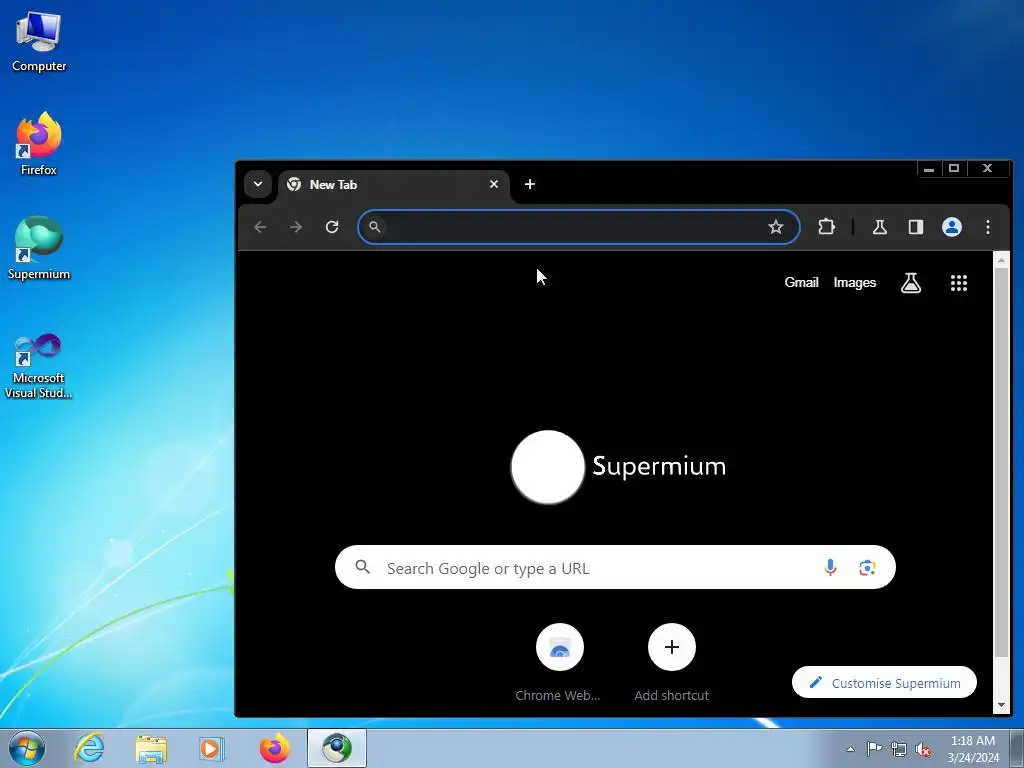The width and height of the screenshot is (1024, 768).
Task: Close the New Tab tab
Action: pos(494,184)
